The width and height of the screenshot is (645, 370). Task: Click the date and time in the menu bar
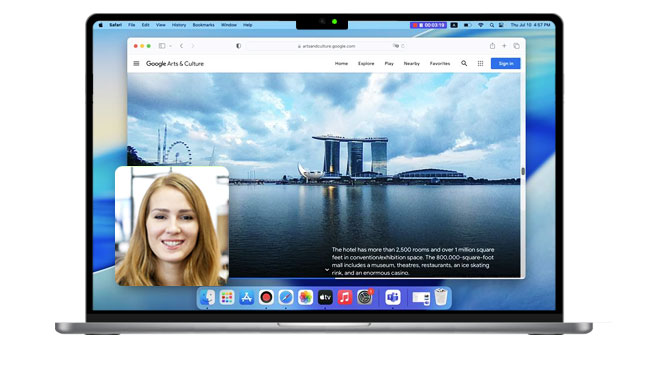[x=530, y=25]
